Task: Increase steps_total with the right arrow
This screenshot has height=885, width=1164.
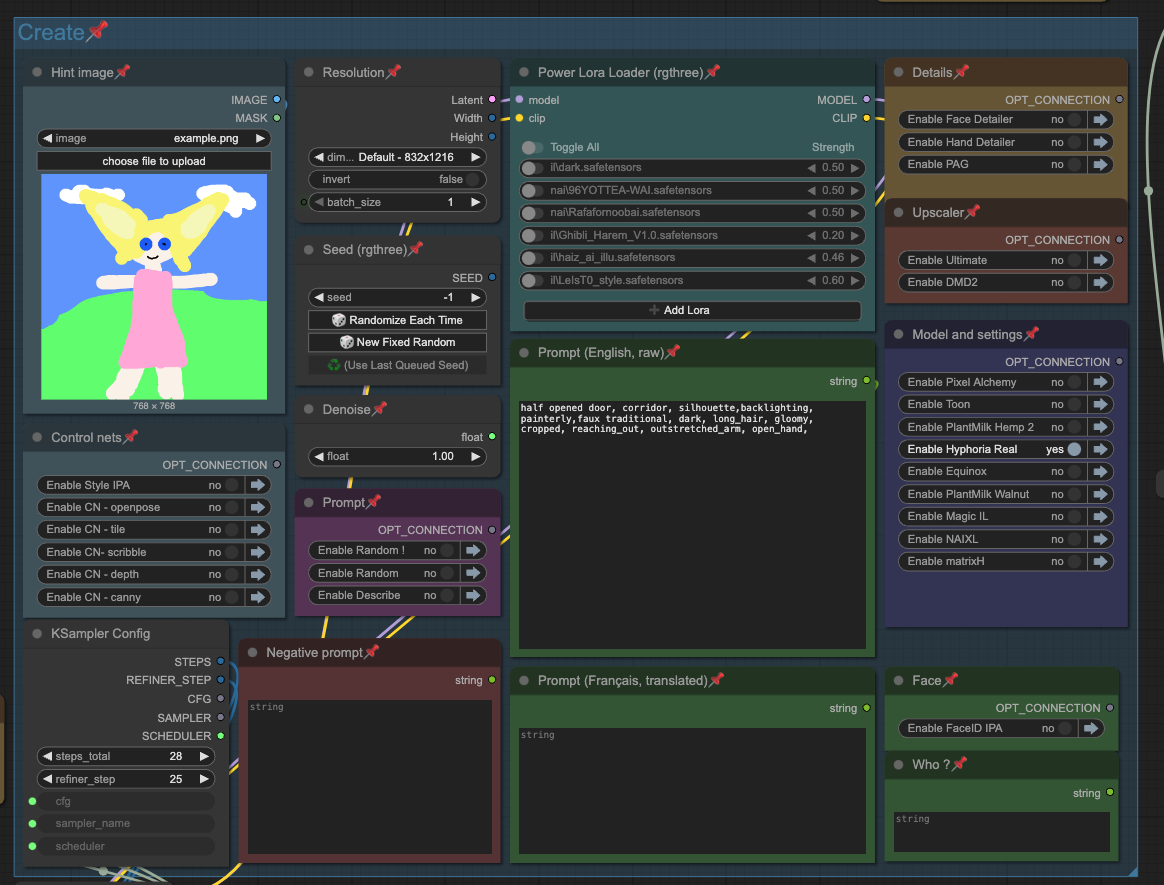Action: [204, 756]
